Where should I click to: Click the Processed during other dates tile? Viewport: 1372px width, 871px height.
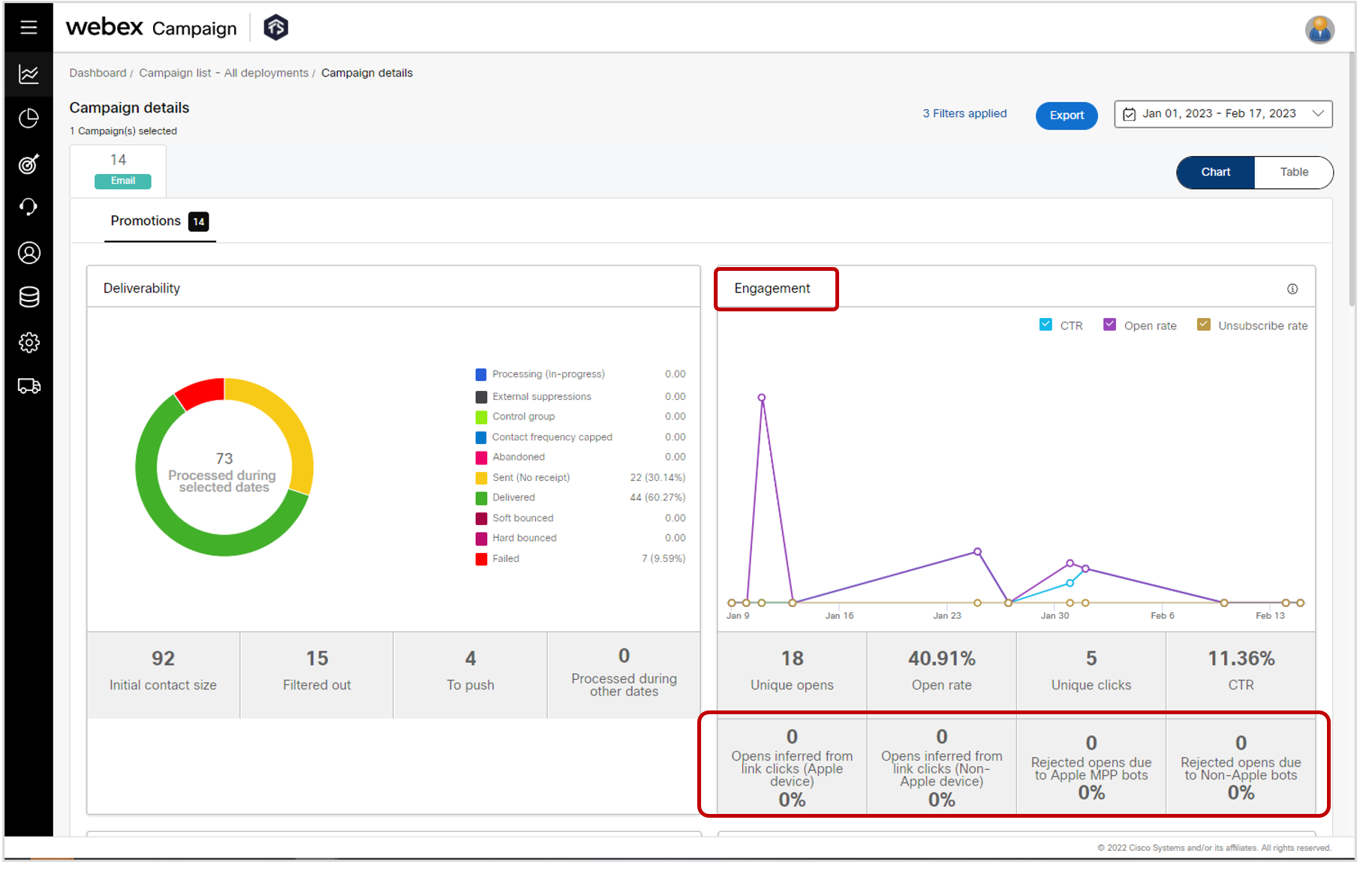[x=624, y=674]
